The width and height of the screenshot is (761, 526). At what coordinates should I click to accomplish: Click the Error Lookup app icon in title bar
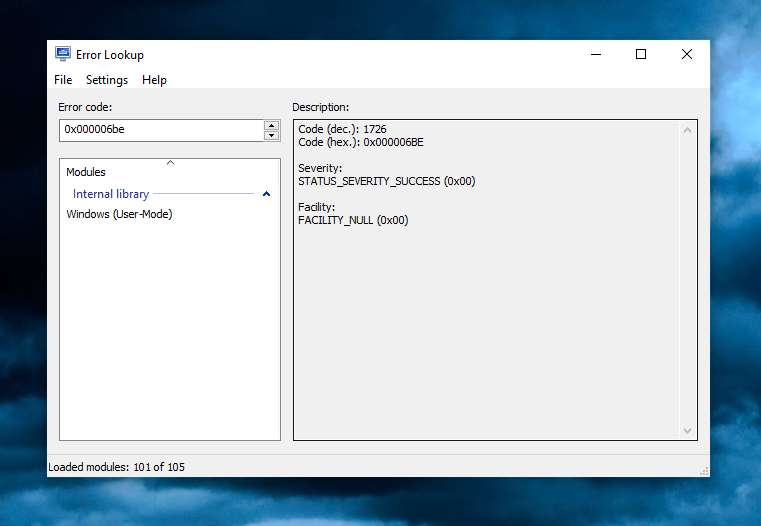(x=63, y=54)
